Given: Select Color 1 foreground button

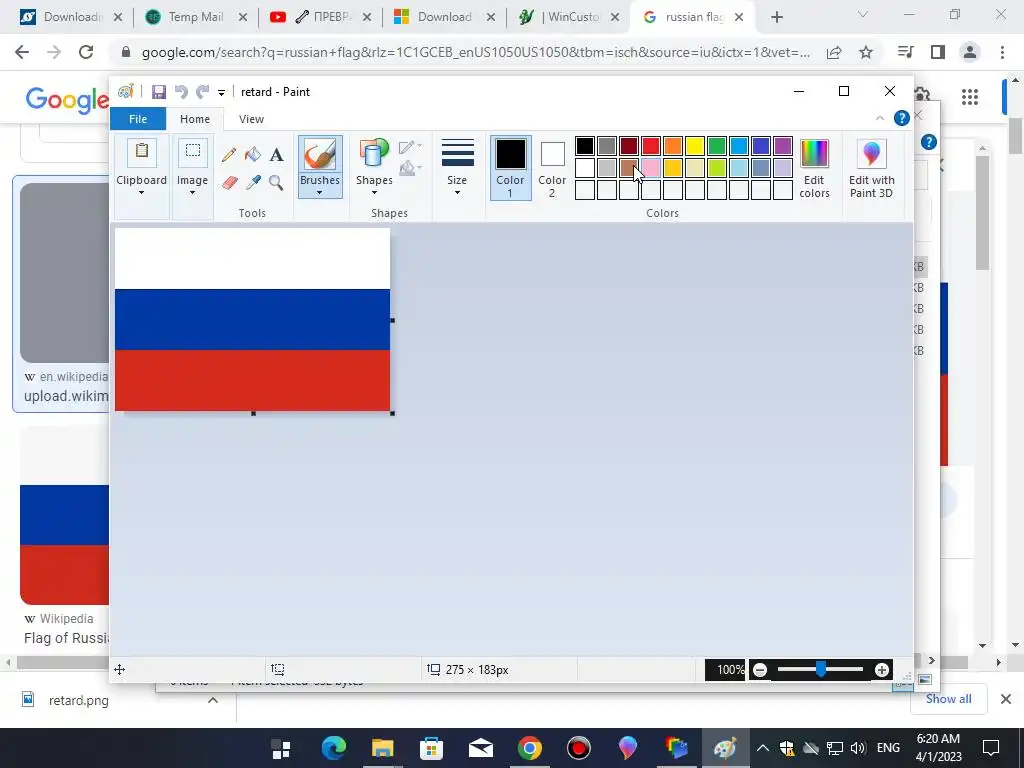Looking at the screenshot, I should click(510, 167).
